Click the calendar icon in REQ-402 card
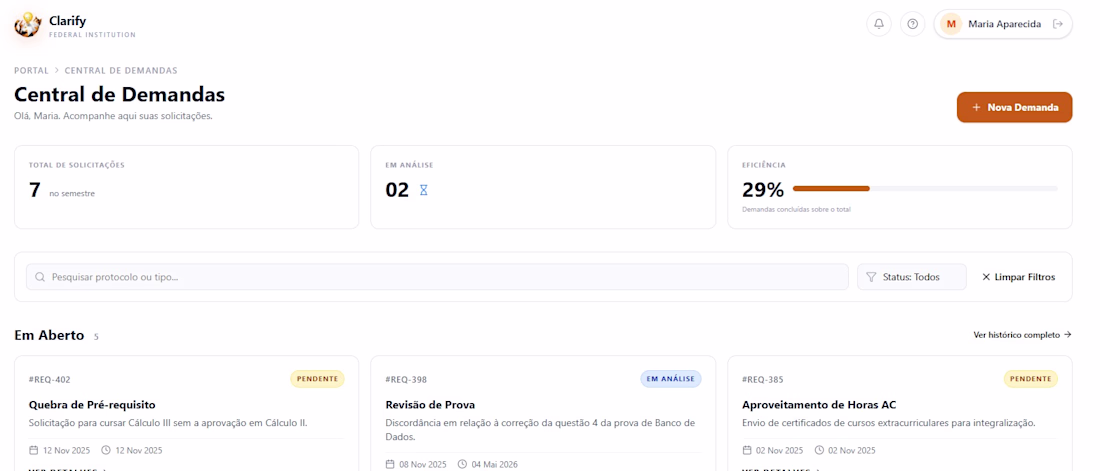This screenshot has width=1100, height=471. 34,450
